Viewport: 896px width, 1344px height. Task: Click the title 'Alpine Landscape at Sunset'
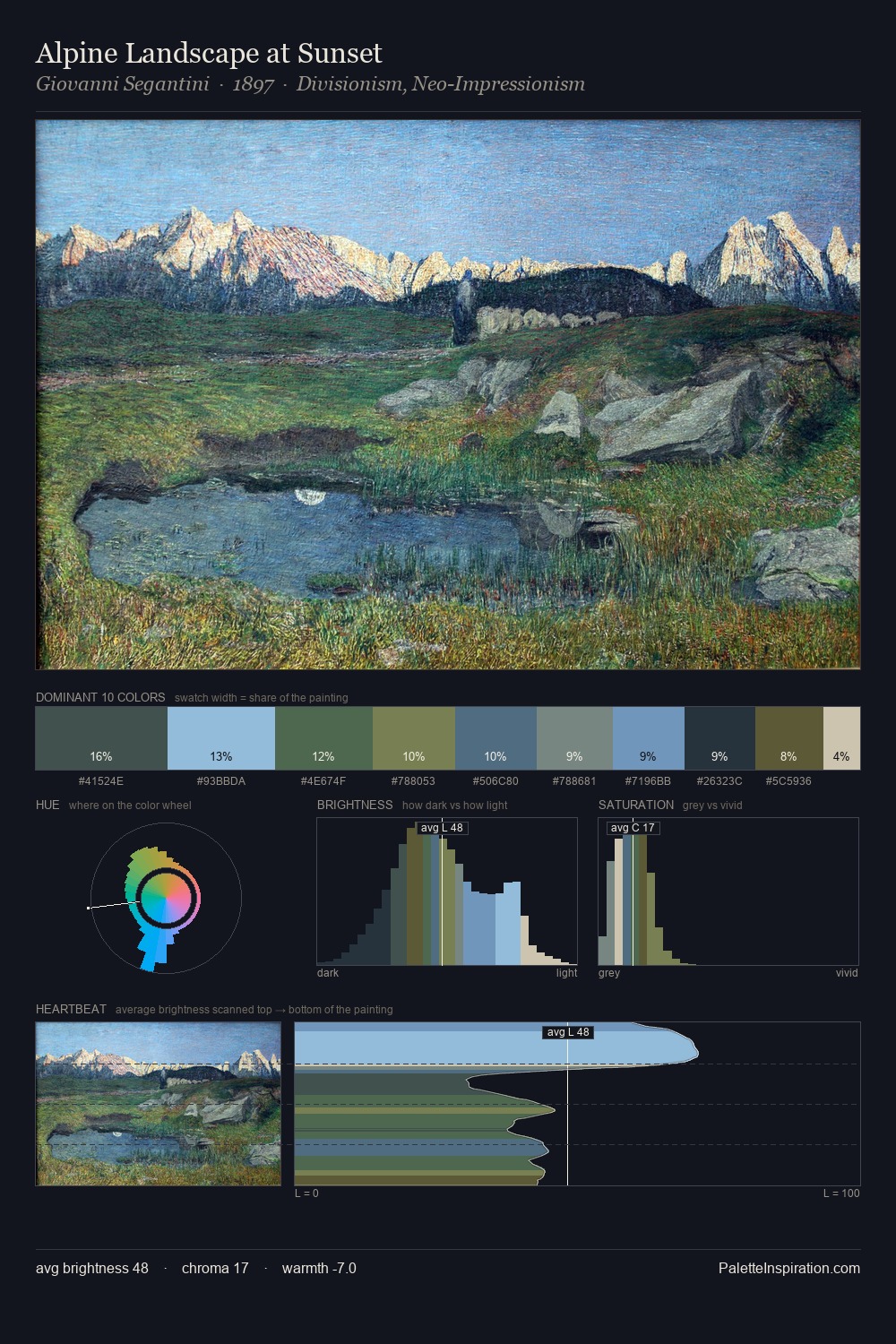(x=209, y=54)
